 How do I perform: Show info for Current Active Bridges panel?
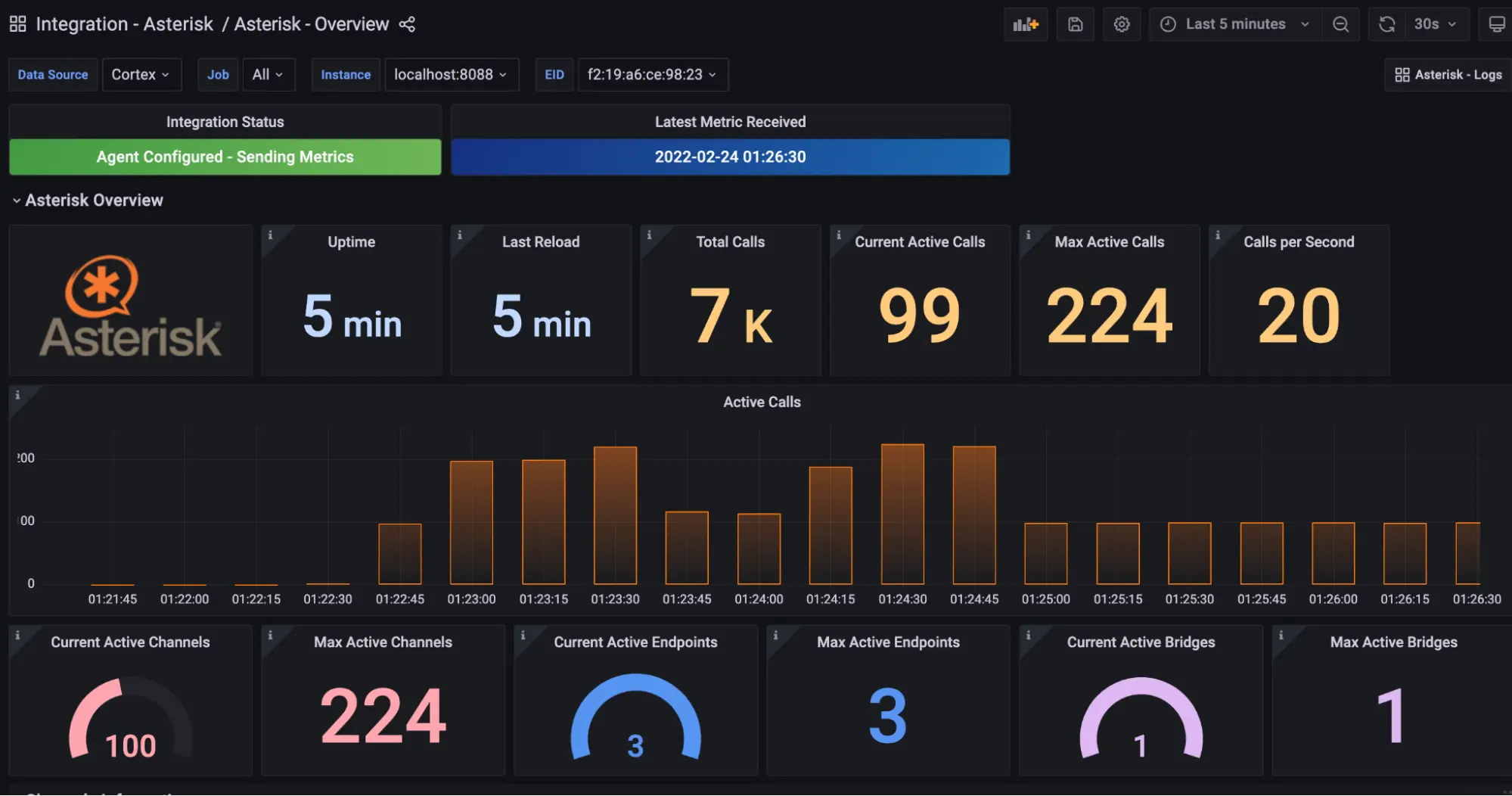coord(1028,635)
